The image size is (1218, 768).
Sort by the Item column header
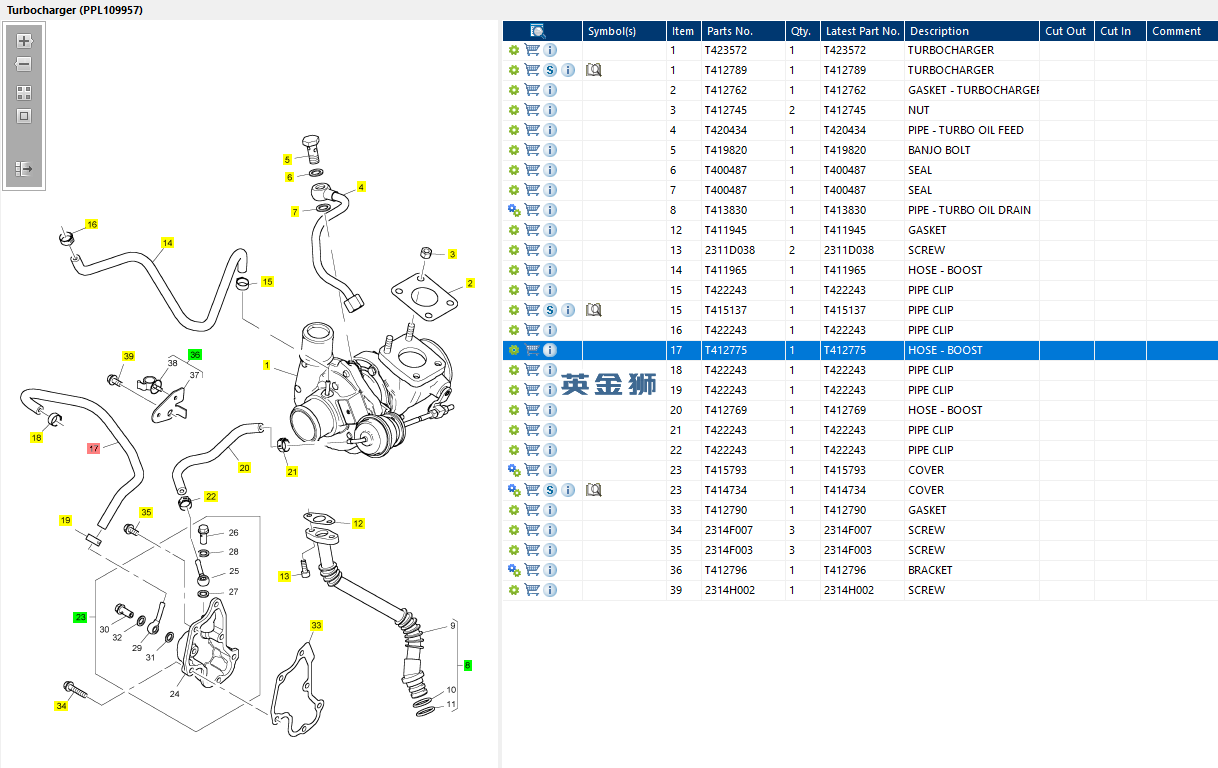click(684, 31)
